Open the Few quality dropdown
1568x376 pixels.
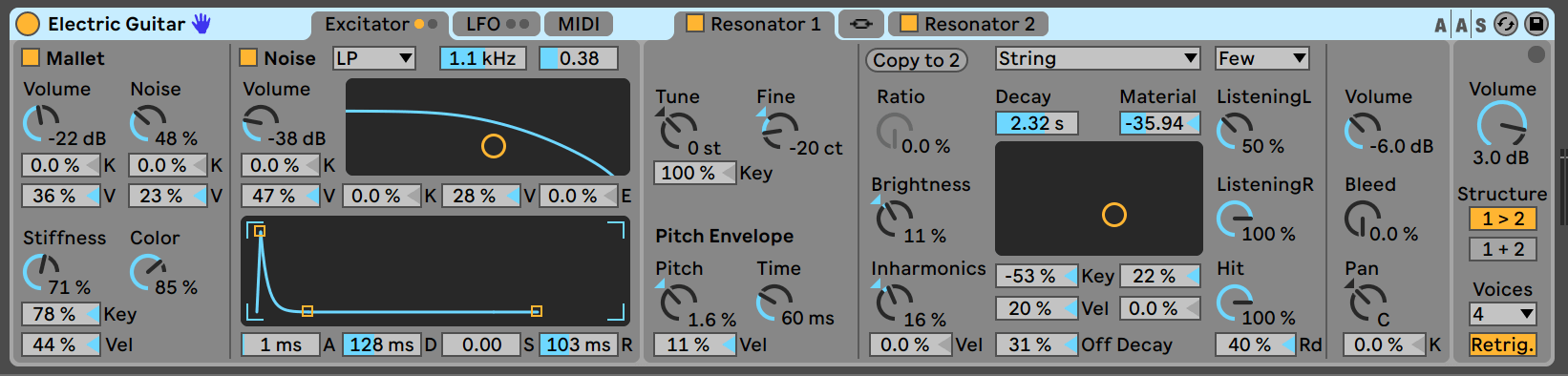(1261, 58)
